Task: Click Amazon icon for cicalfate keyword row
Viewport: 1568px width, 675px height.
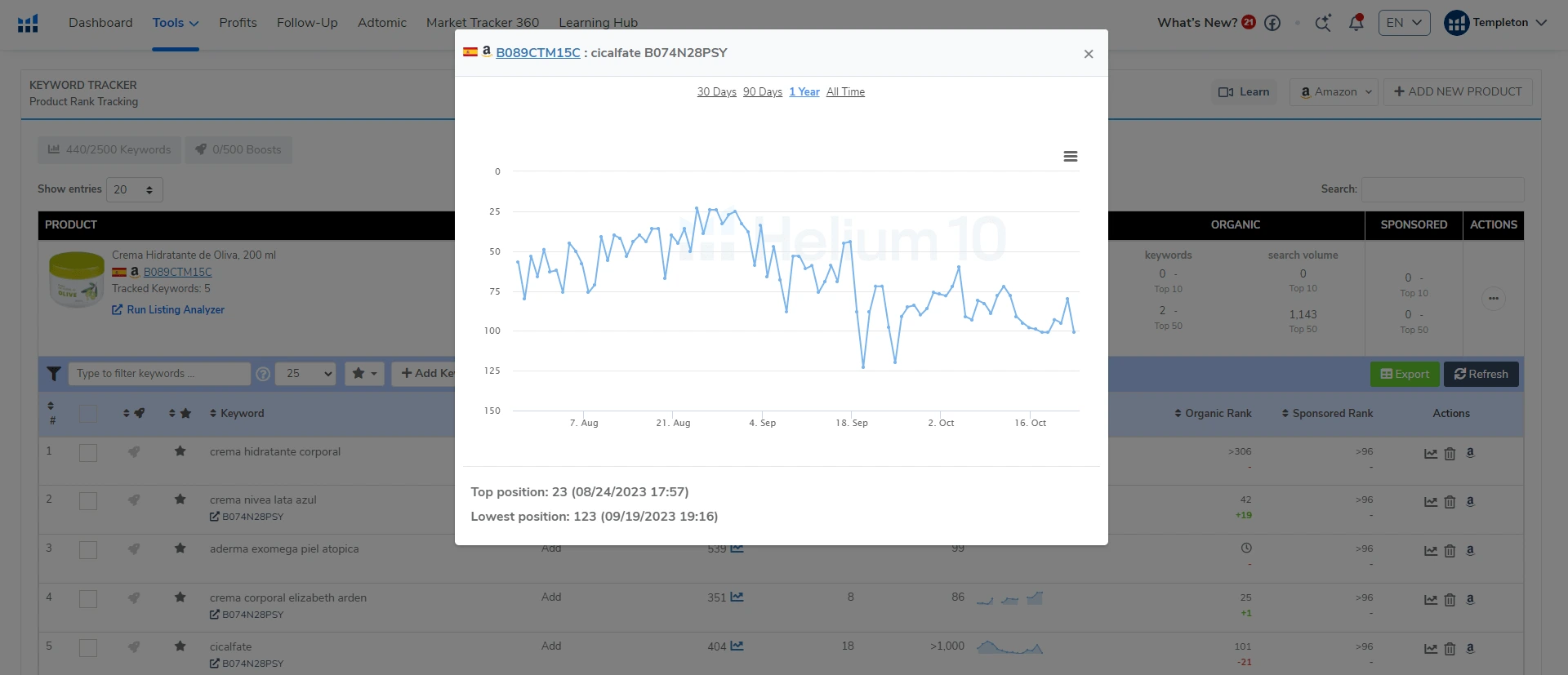Action: (x=1470, y=649)
